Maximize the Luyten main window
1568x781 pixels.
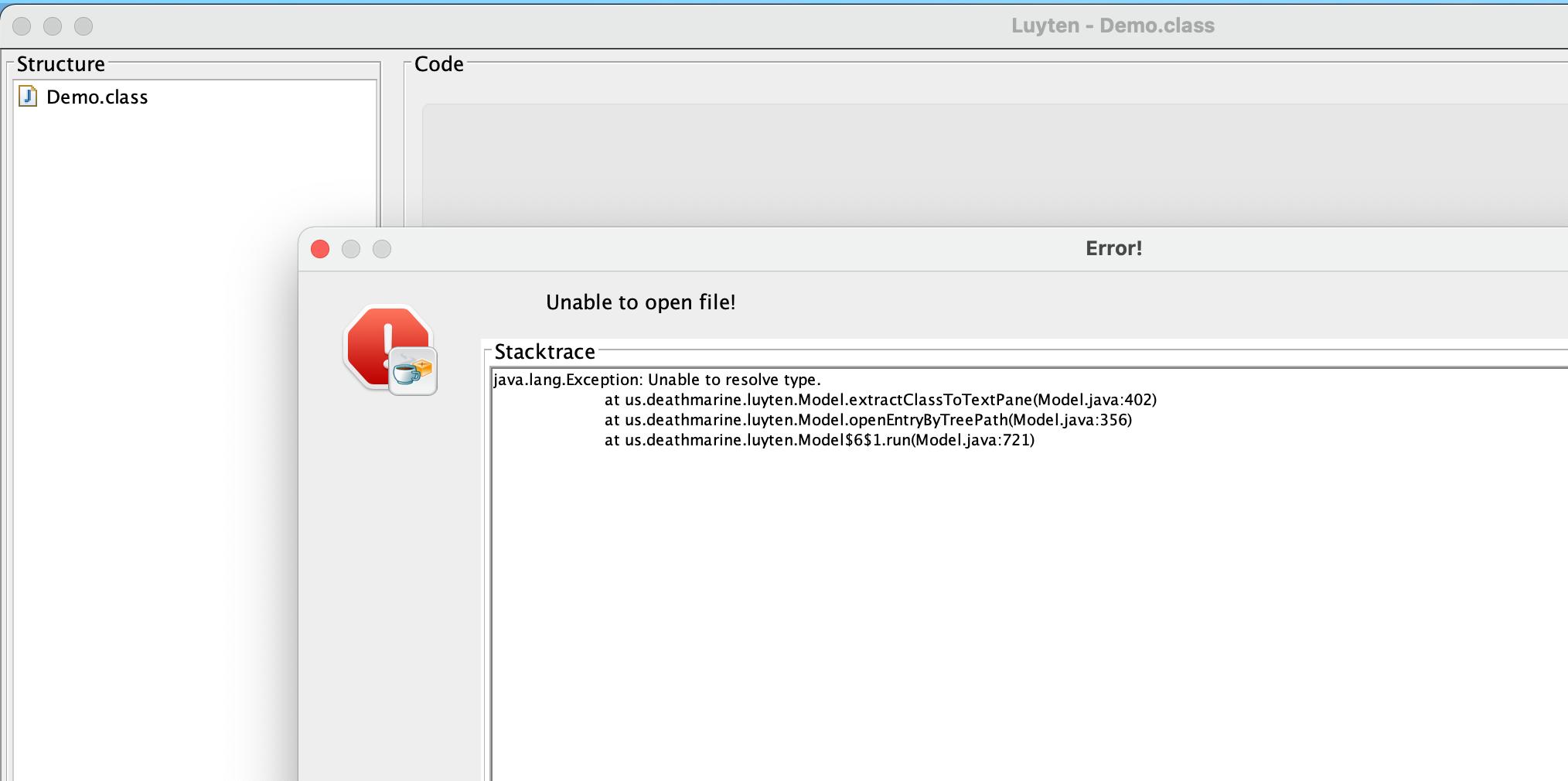click(x=84, y=26)
